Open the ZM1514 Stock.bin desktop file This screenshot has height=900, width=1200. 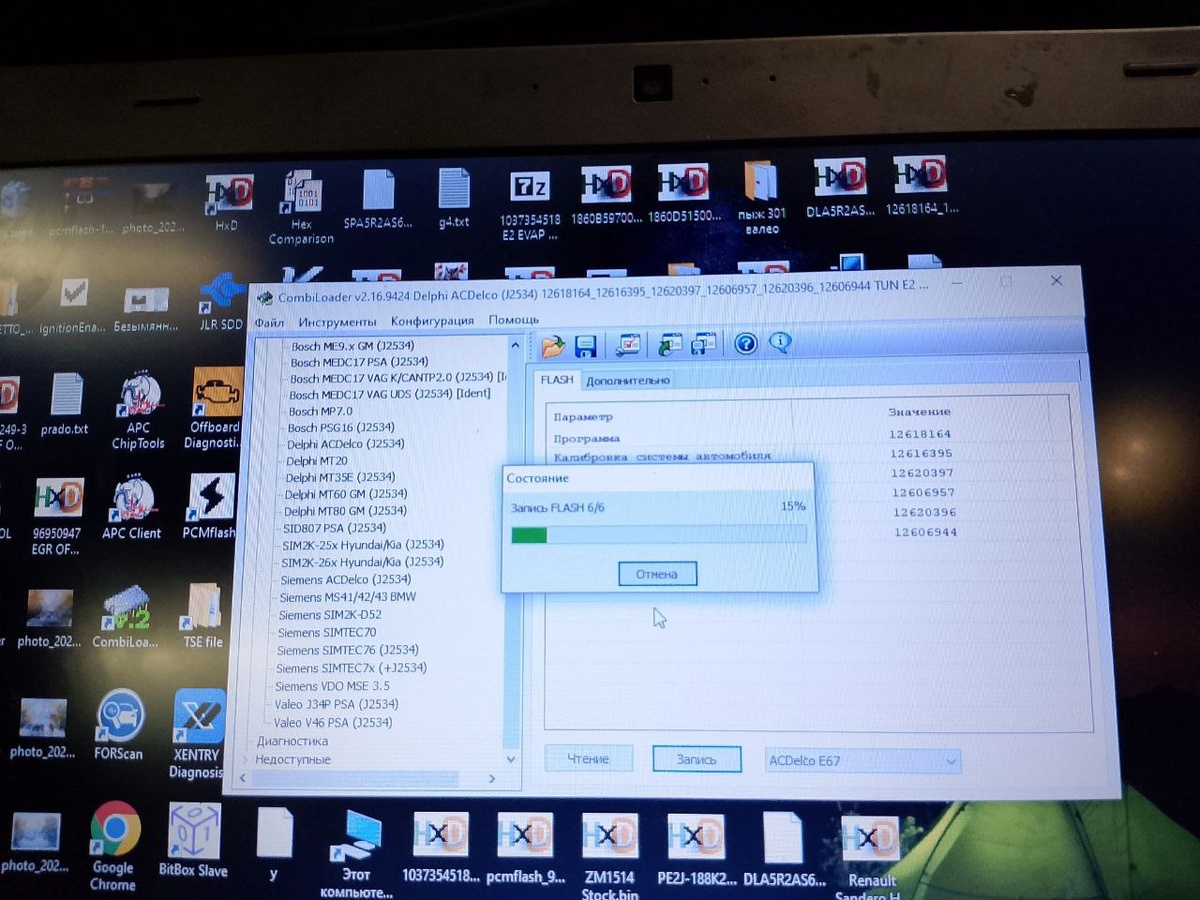[610, 854]
